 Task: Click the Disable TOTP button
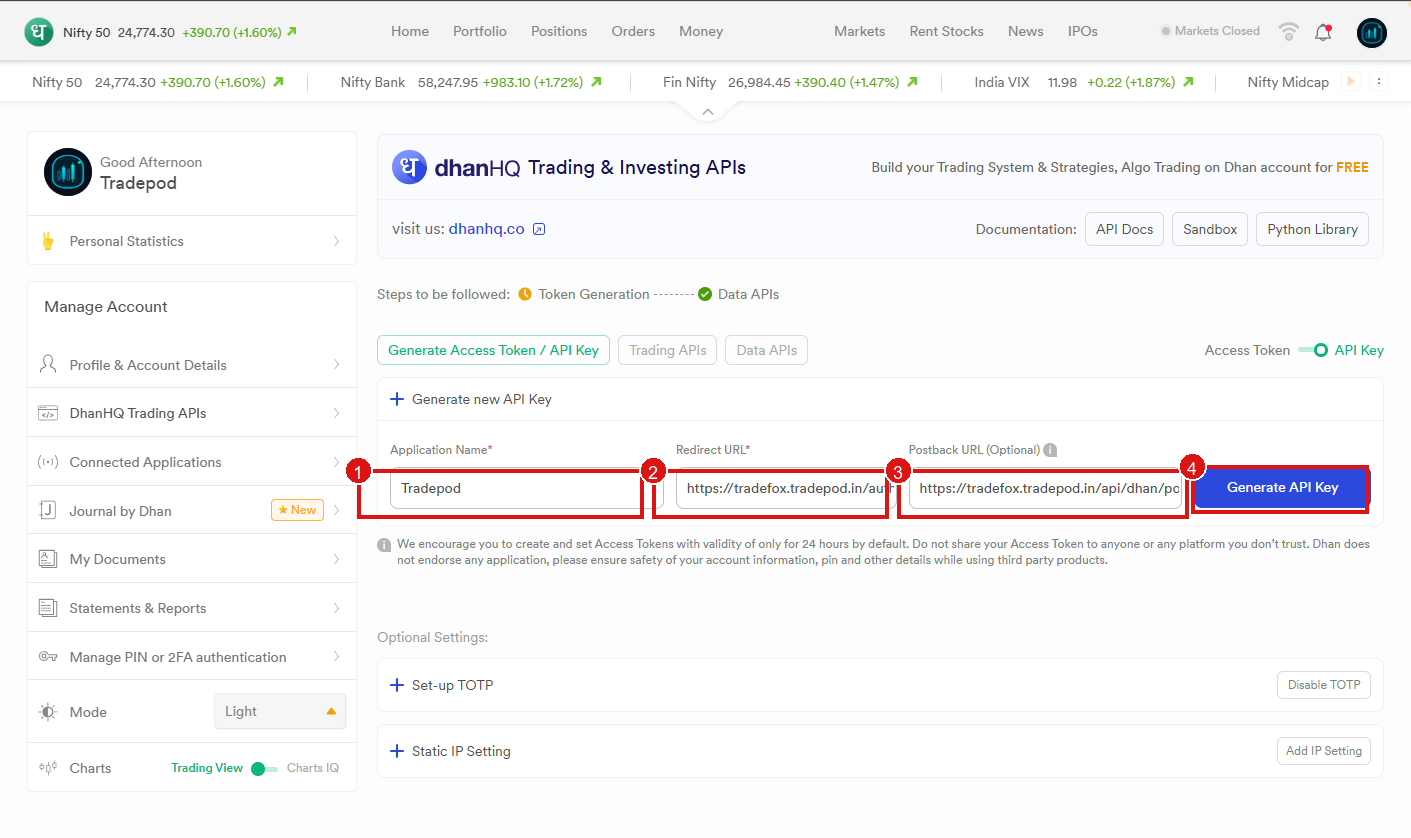1324,685
